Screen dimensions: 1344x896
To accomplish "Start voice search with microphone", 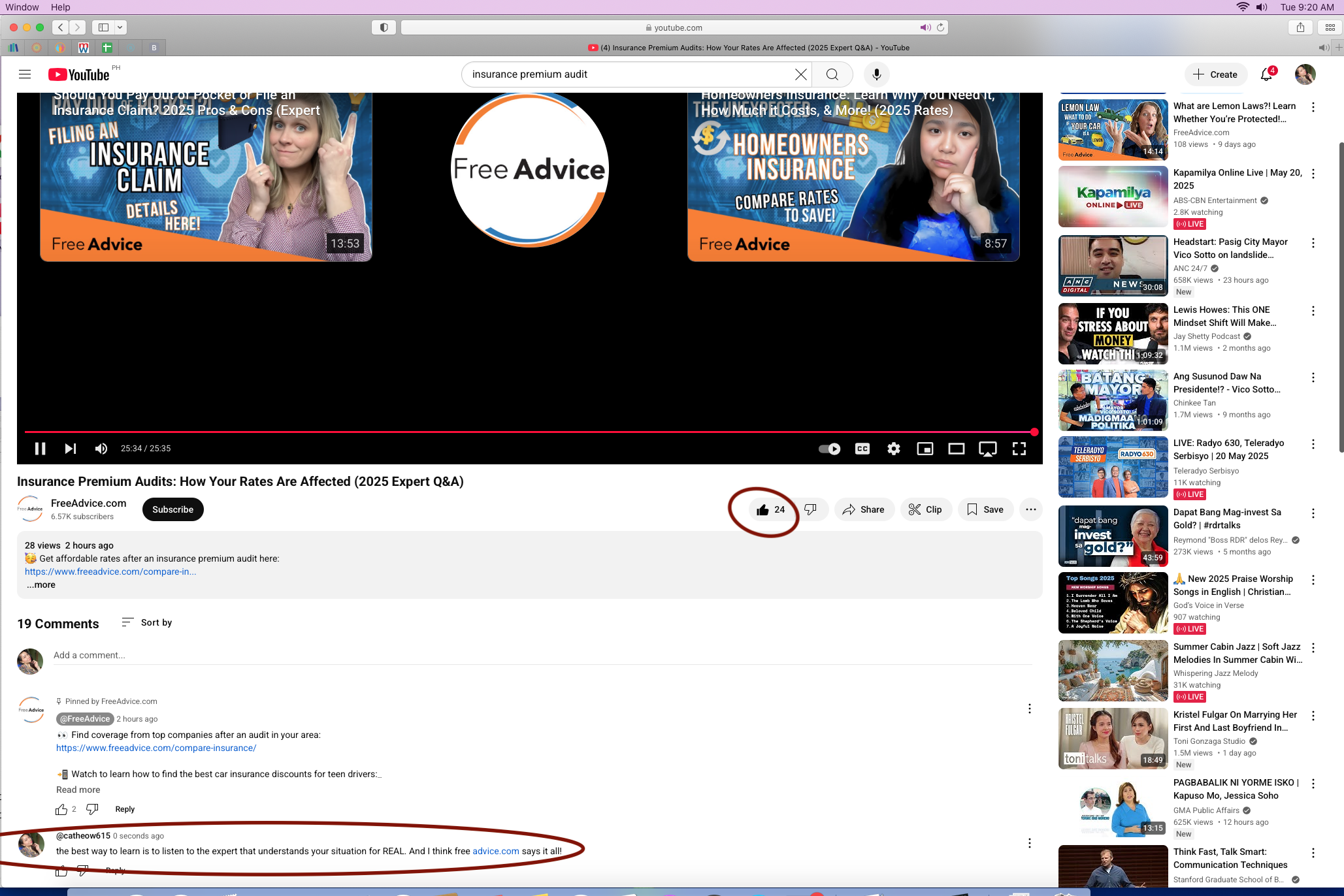I will pos(877,74).
